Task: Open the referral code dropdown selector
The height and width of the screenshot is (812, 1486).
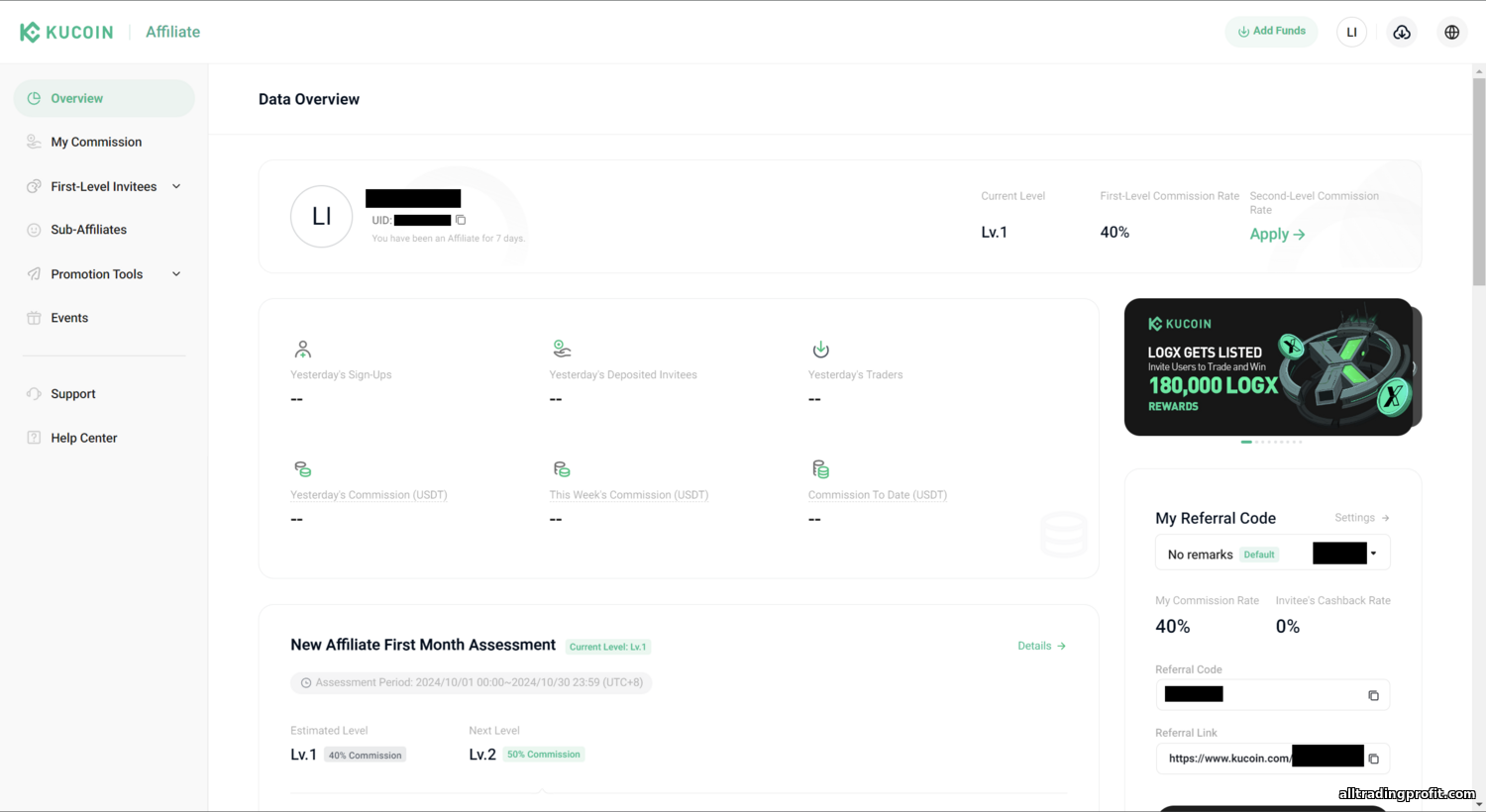Action: [x=1273, y=553]
